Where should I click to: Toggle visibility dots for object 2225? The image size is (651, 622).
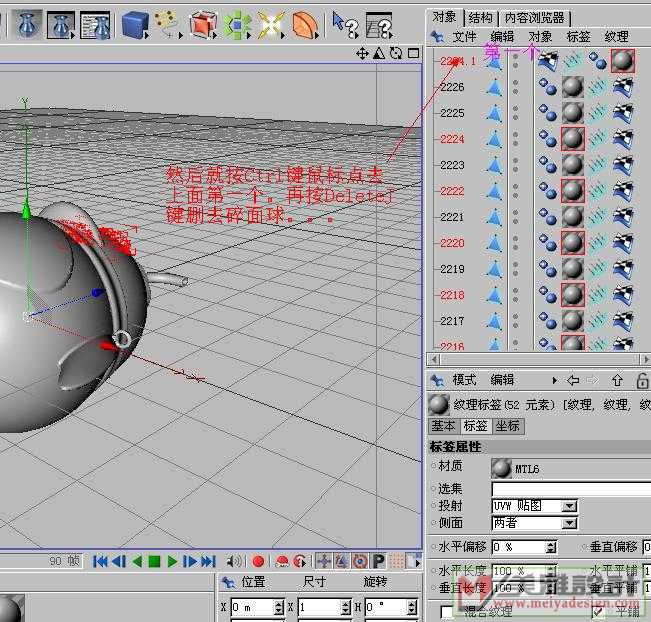[516, 113]
